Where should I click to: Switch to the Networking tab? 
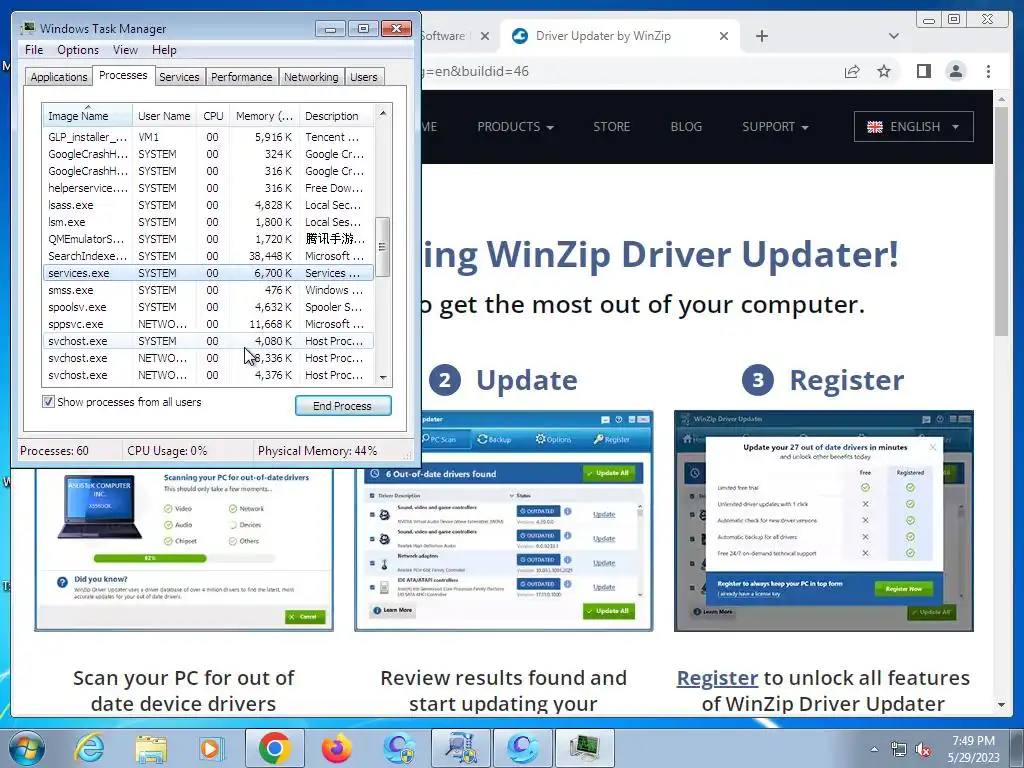coord(311,77)
